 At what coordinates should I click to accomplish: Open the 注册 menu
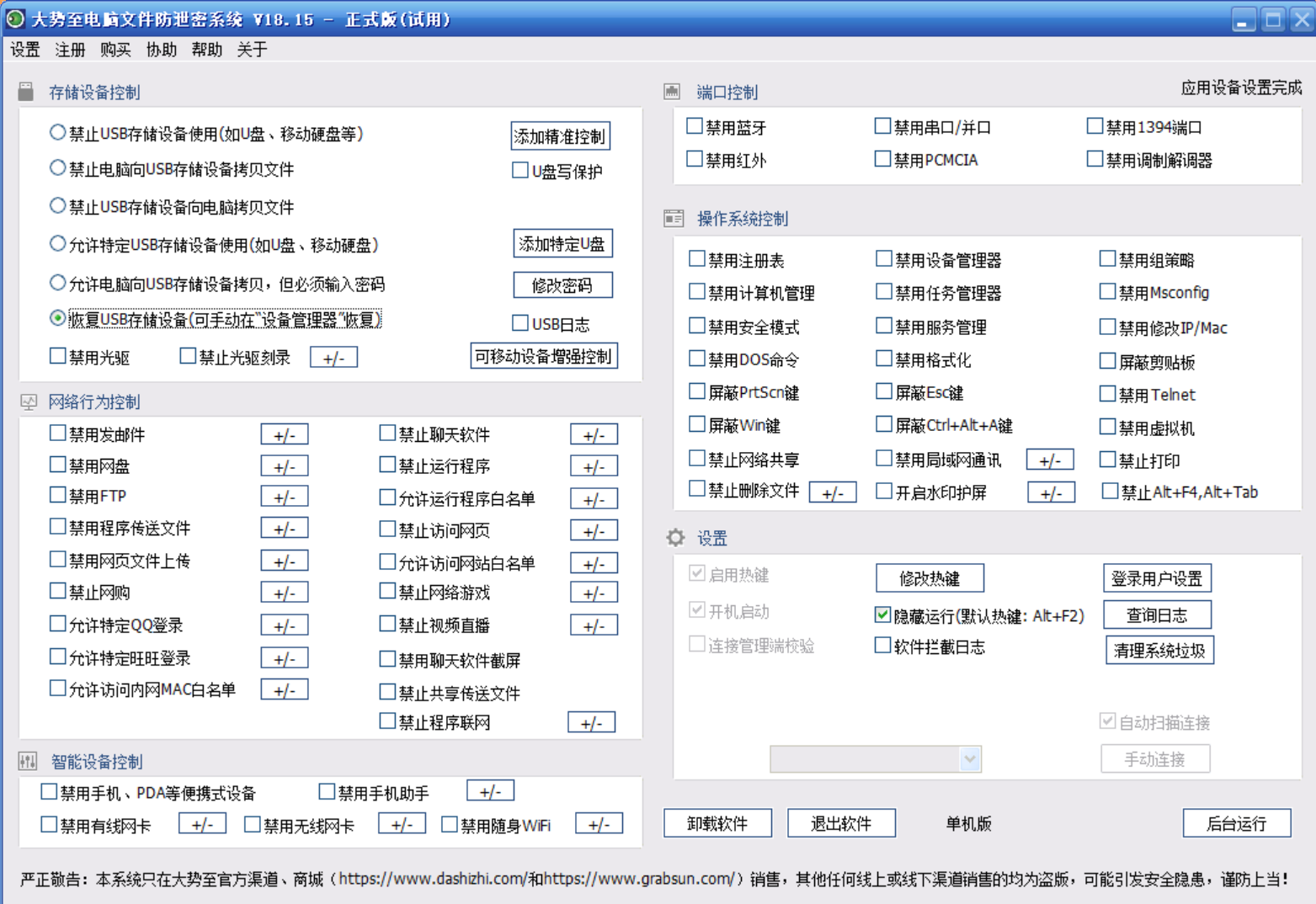click(x=68, y=50)
